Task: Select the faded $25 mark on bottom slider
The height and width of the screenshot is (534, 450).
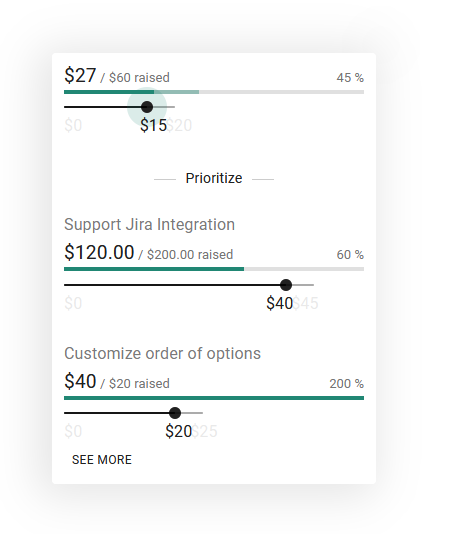Action: (x=204, y=431)
